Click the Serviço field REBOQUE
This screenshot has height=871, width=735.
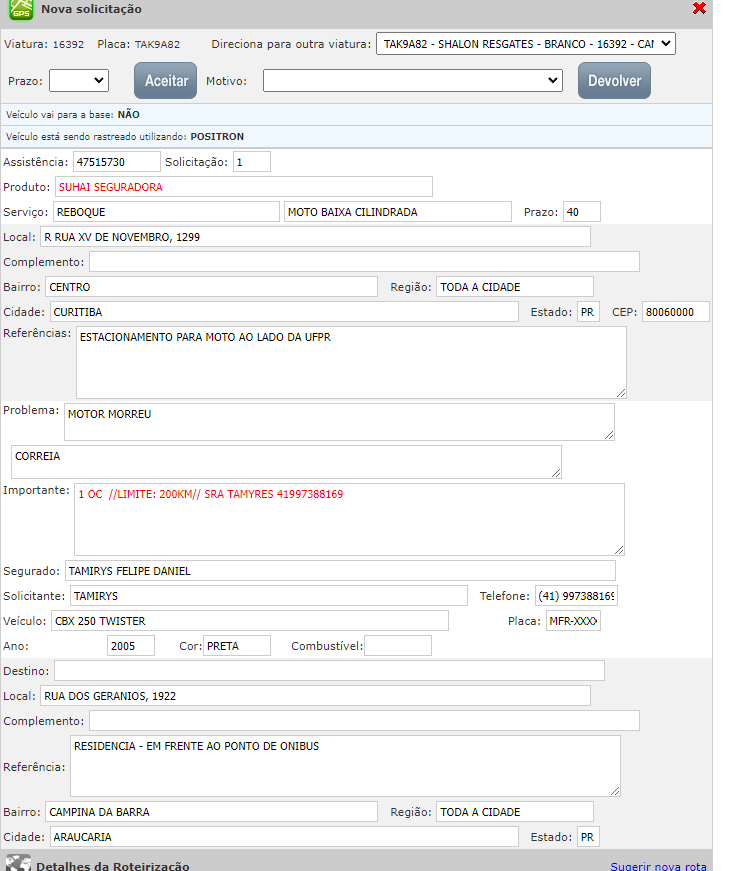coord(166,212)
